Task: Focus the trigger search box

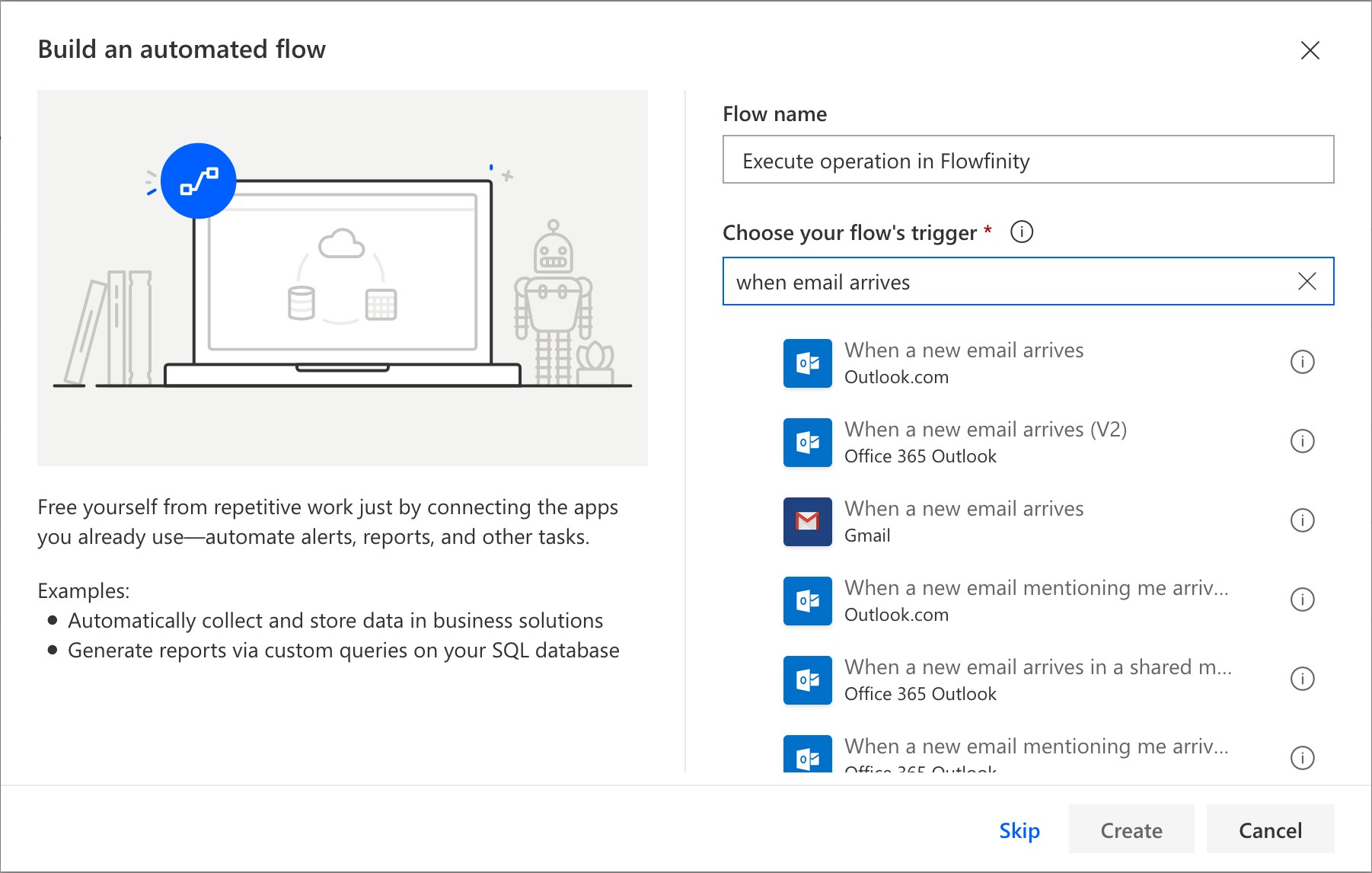Action: tap(1005, 282)
